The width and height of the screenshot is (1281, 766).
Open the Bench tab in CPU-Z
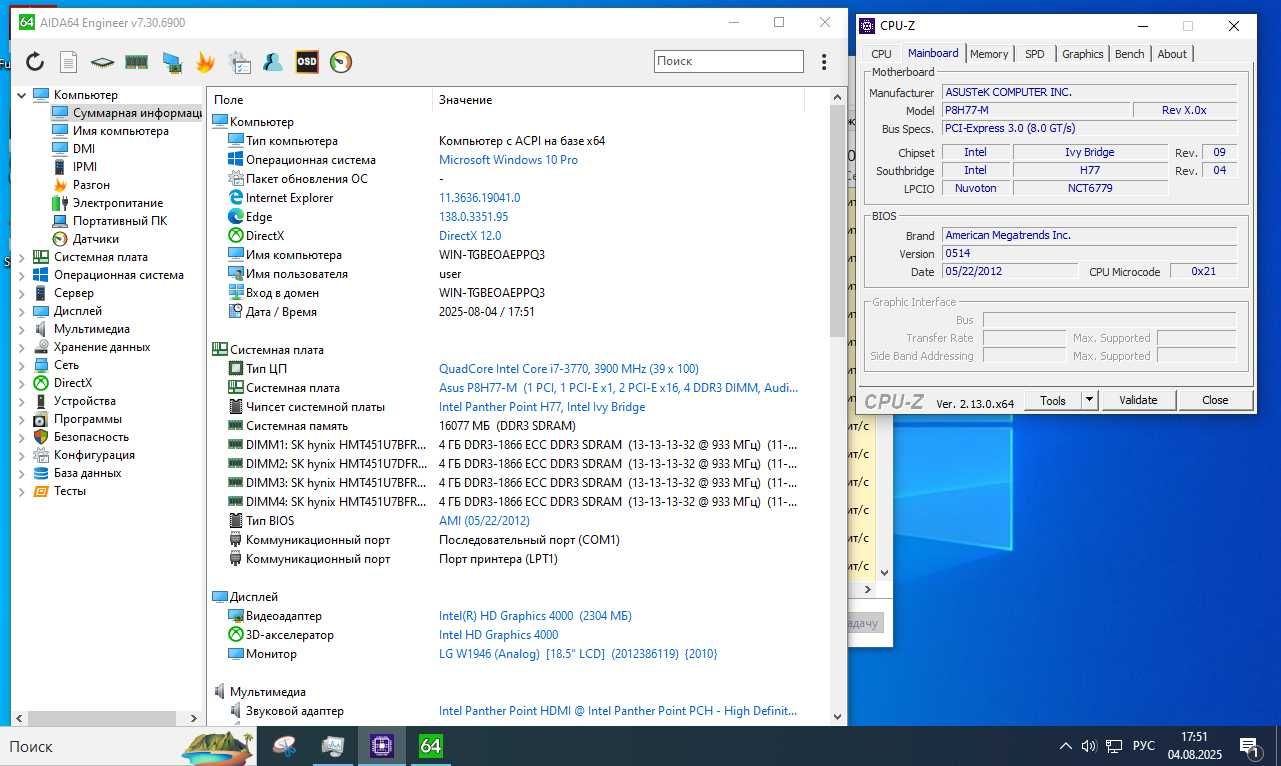pos(1130,54)
